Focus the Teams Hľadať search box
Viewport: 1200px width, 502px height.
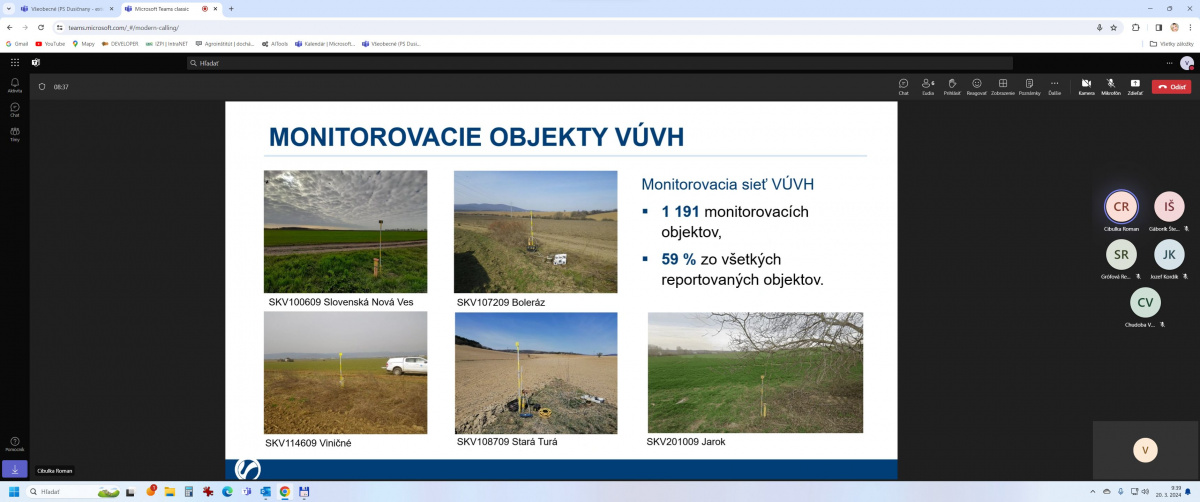pyautogui.click(x=600, y=63)
